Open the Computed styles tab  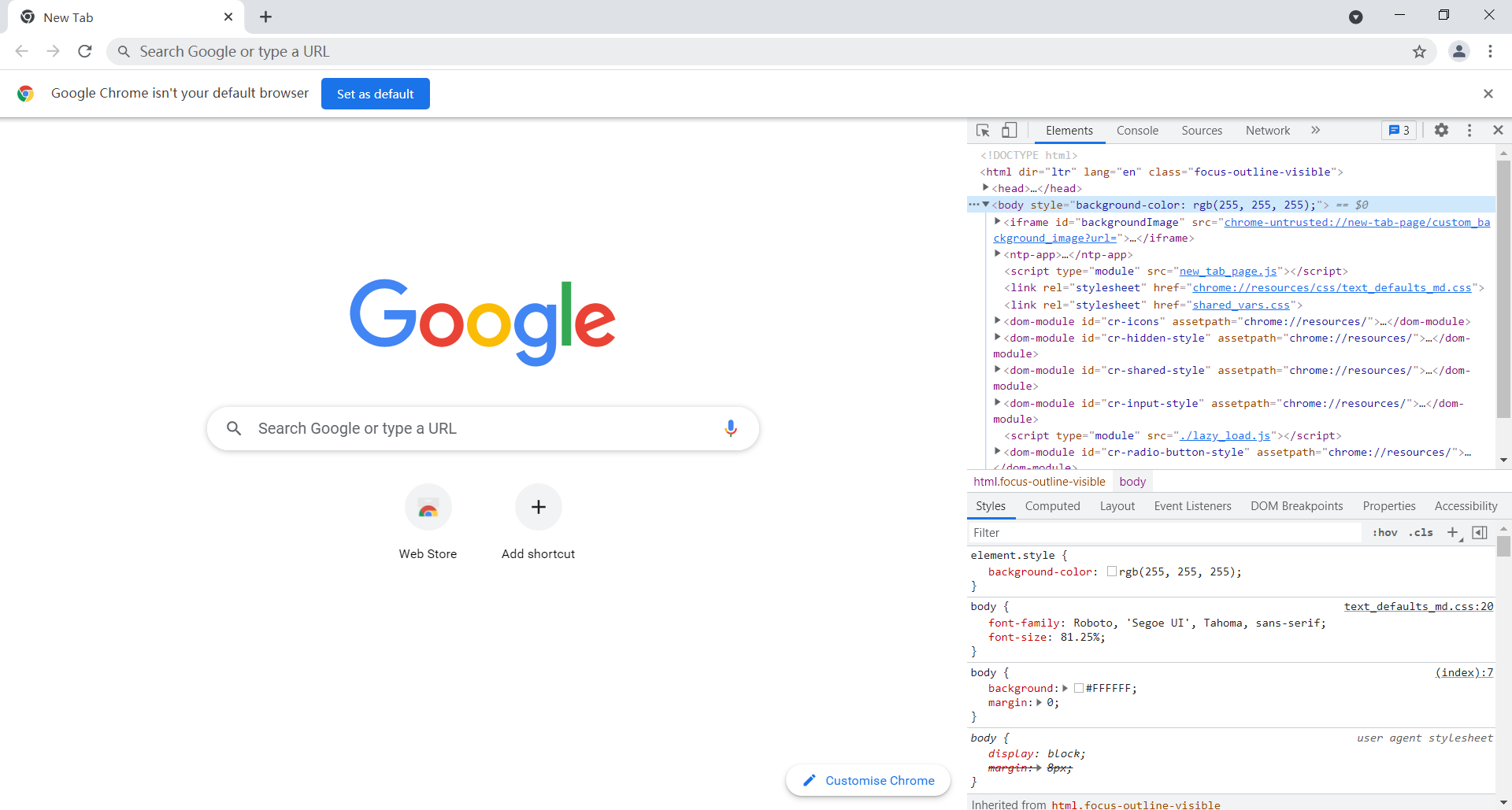[1052, 506]
